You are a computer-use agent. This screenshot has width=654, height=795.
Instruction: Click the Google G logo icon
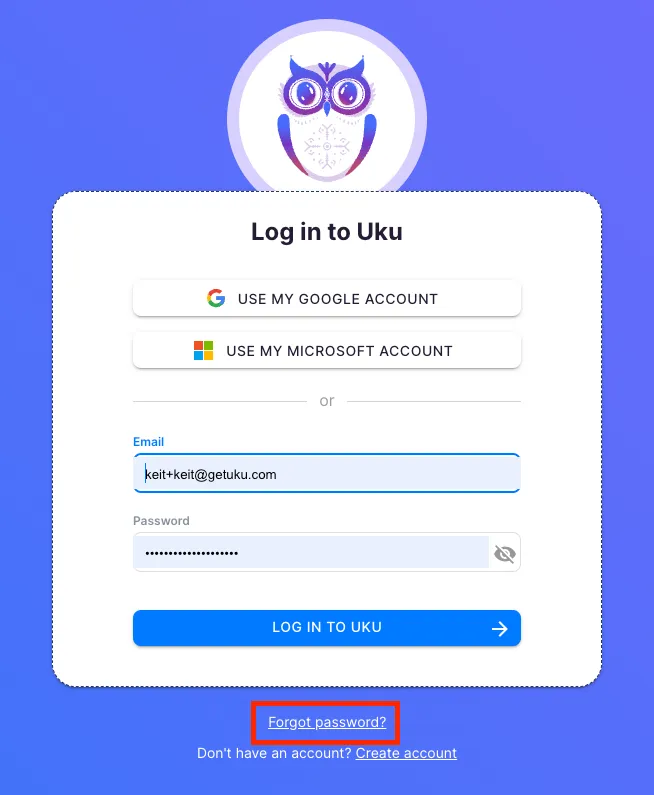click(216, 298)
